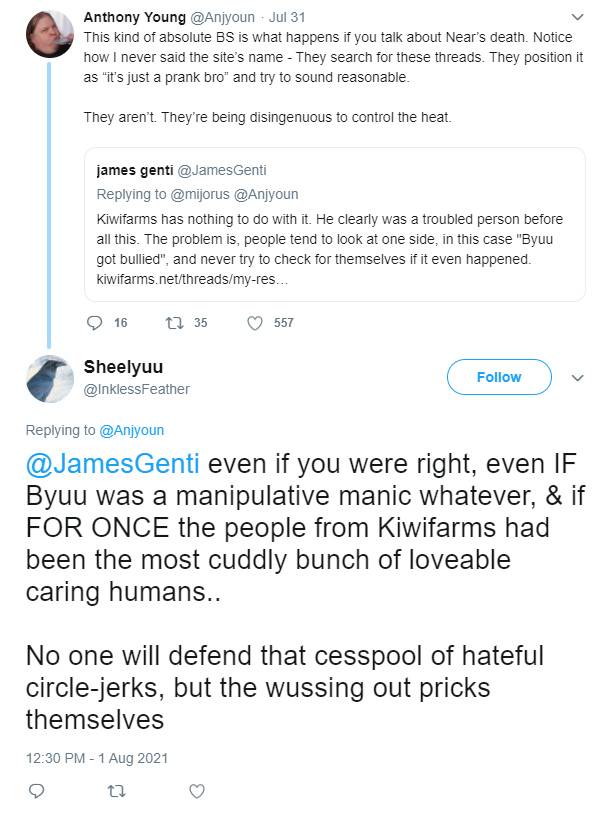612x813 pixels.
Task: Follow Sheelyuu
Action: (499, 377)
